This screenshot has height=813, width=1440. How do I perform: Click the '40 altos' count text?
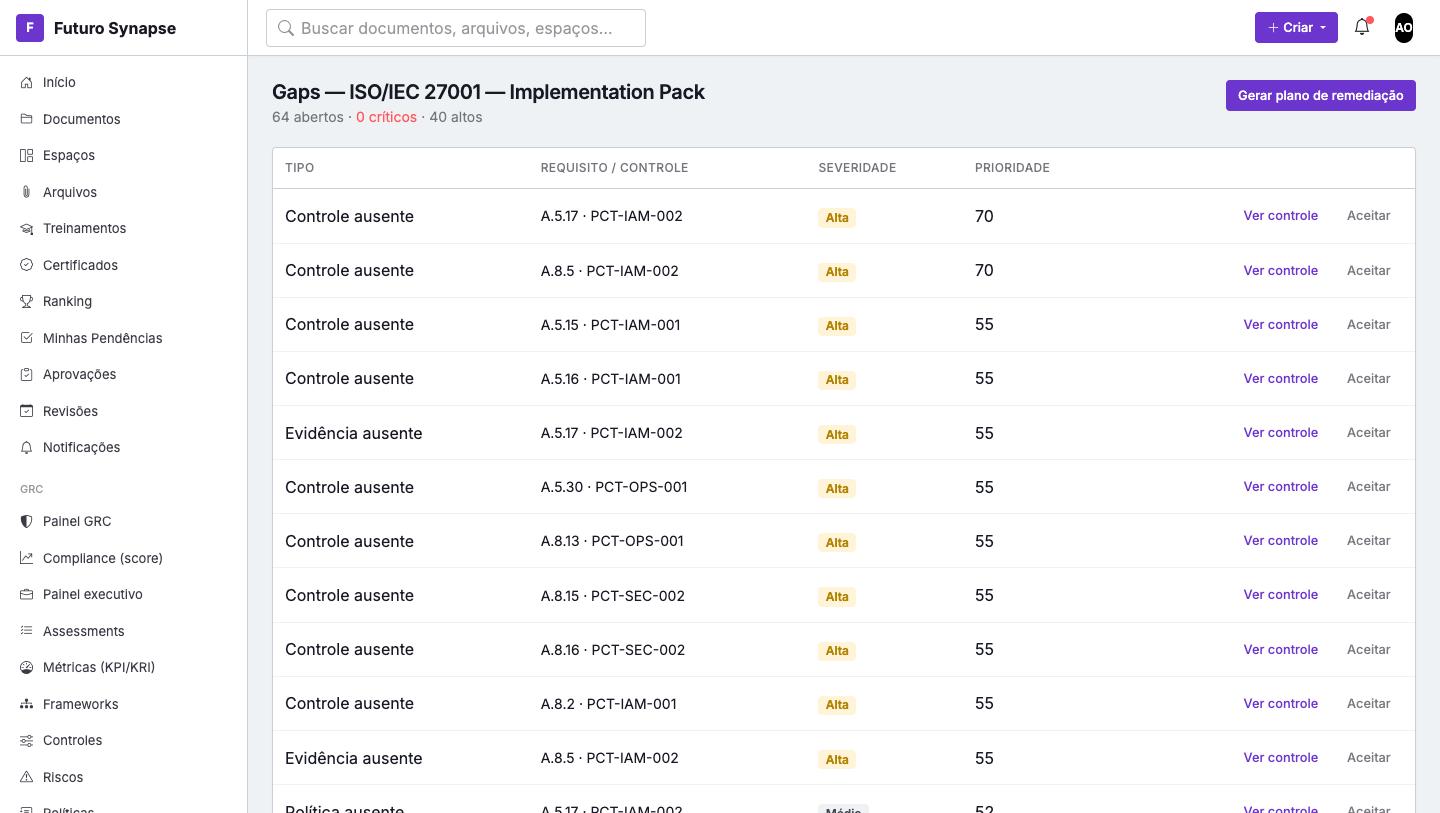[456, 117]
